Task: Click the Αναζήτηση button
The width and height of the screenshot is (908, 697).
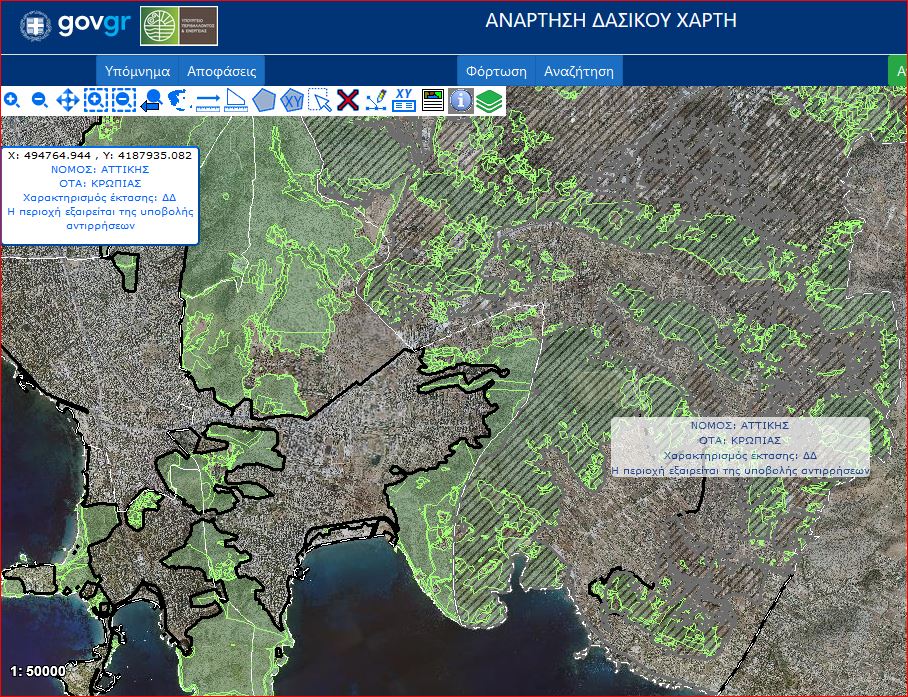Action: click(x=579, y=71)
